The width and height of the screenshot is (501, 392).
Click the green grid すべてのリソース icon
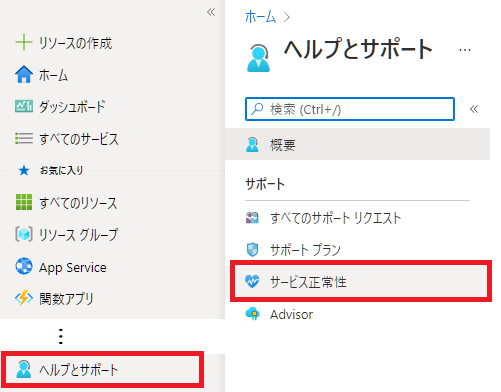point(24,202)
